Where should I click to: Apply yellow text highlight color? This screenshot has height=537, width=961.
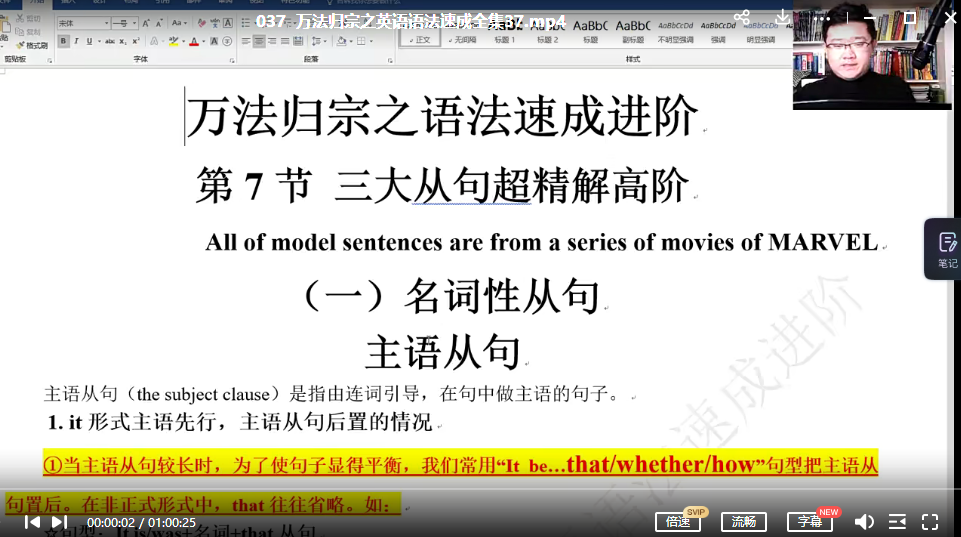click(173, 41)
